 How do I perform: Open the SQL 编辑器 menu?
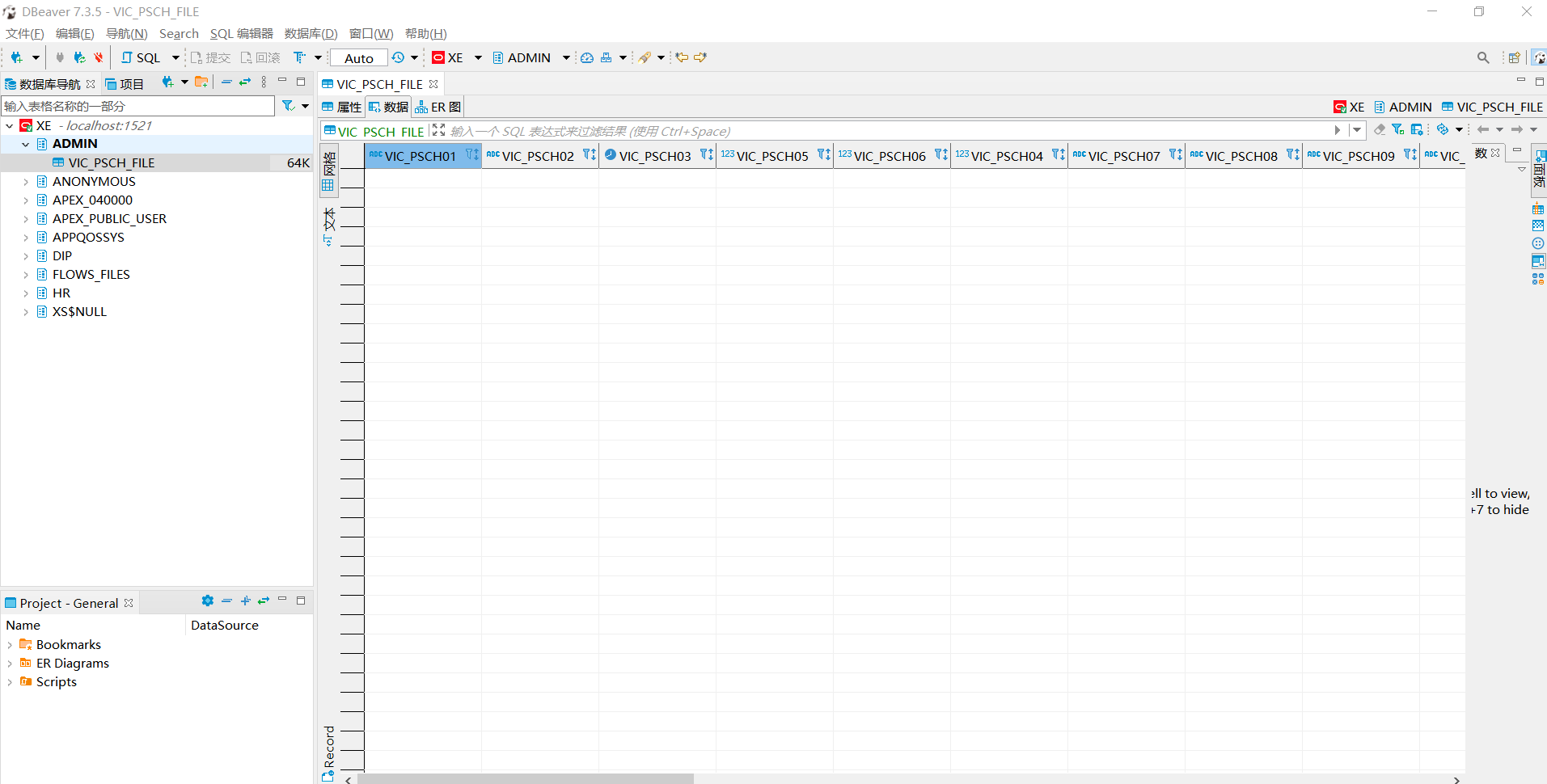pos(242,33)
